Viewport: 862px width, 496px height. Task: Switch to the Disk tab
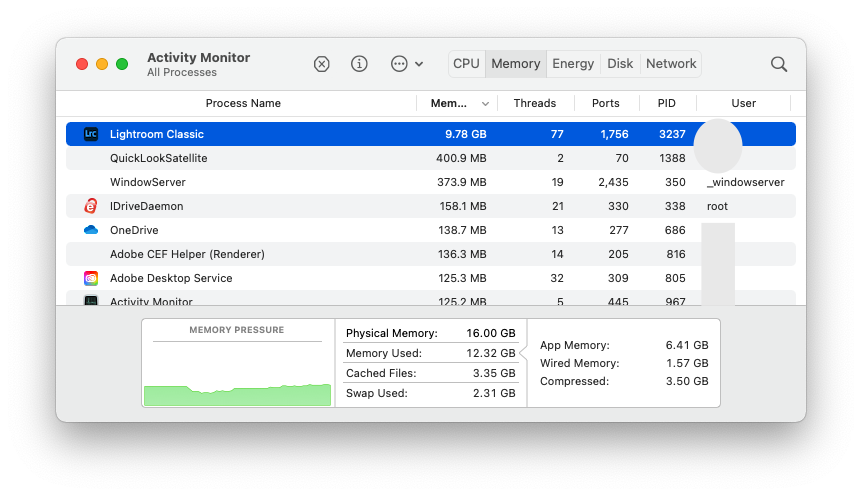pyautogui.click(x=620, y=64)
